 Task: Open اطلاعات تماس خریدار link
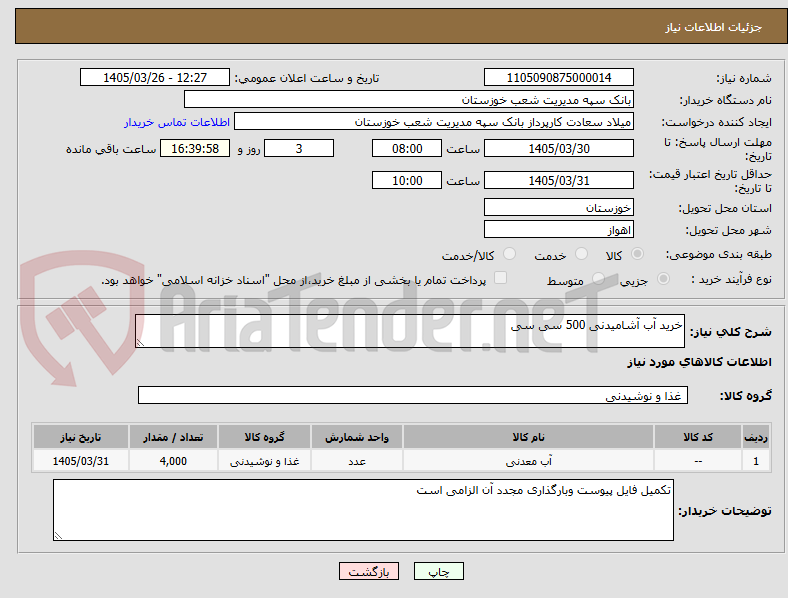(177, 122)
